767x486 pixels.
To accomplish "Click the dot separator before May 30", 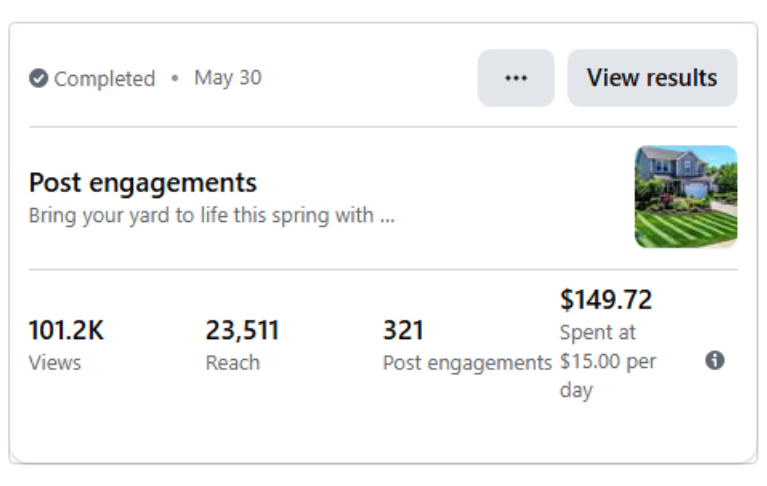I will (x=175, y=78).
